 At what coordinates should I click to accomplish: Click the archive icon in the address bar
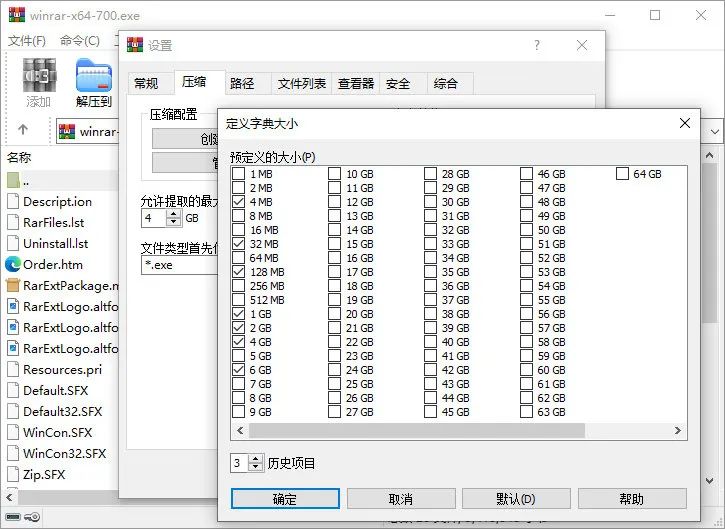click(x=67, y=132)
